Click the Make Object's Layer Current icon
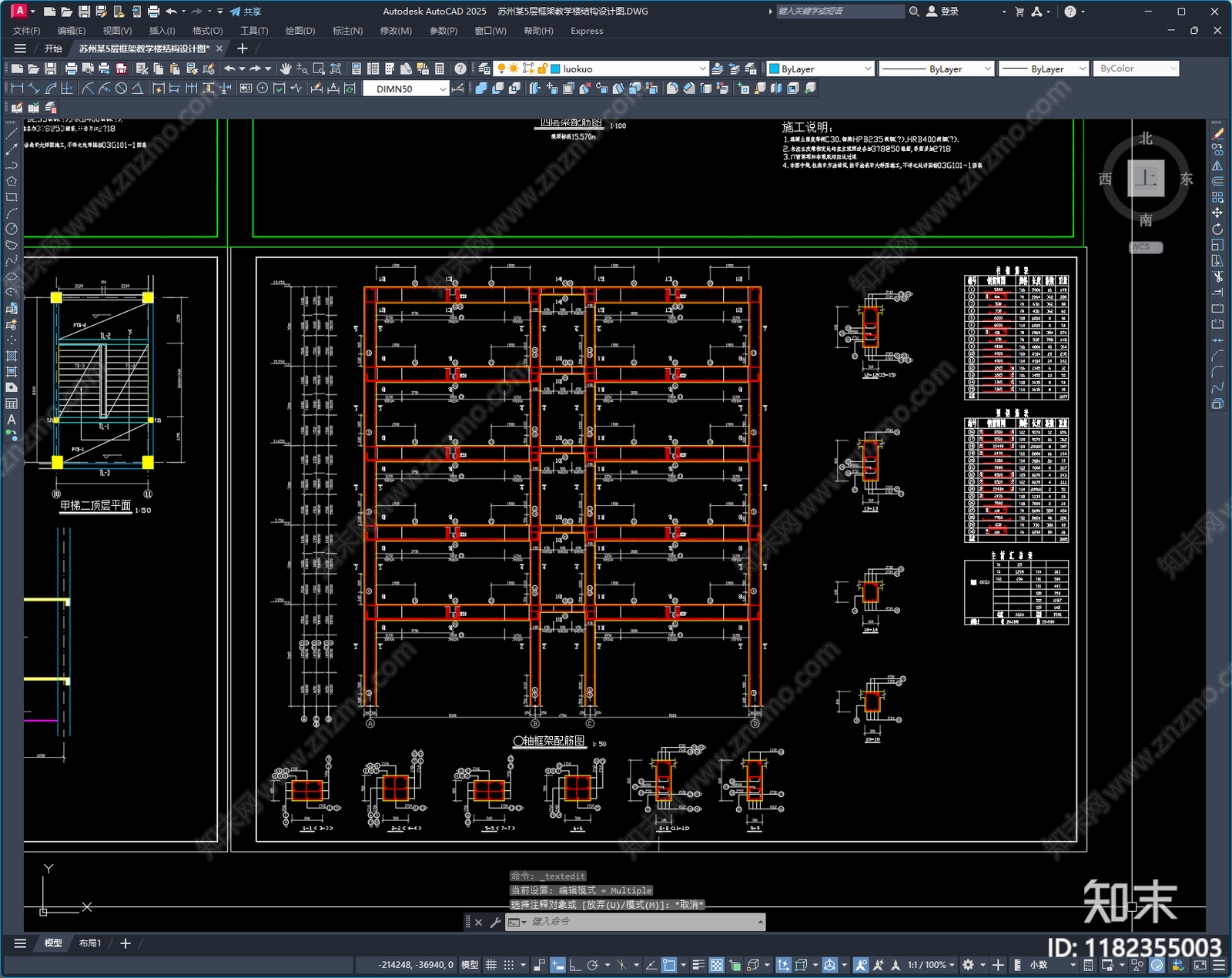 tap(717, 69)
